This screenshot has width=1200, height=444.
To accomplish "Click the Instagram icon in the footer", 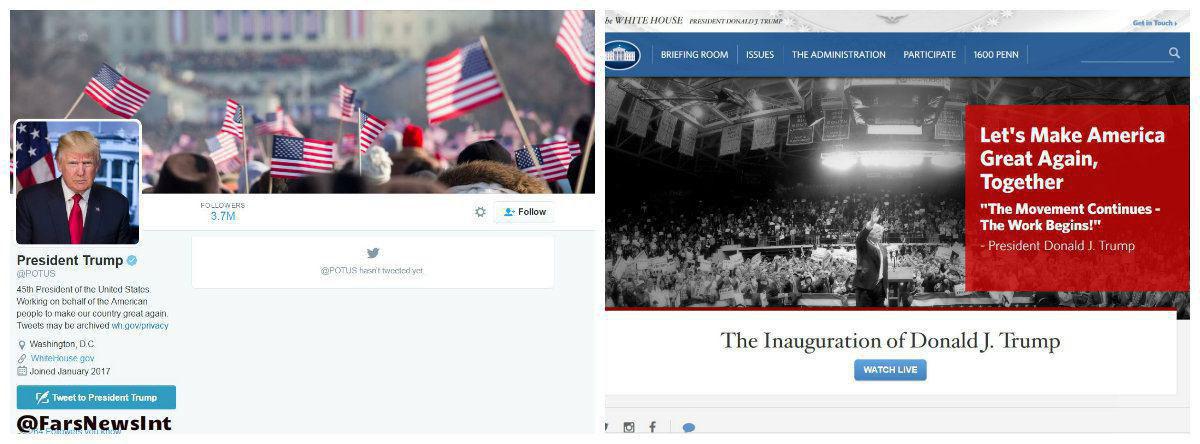I will point(629,427).
